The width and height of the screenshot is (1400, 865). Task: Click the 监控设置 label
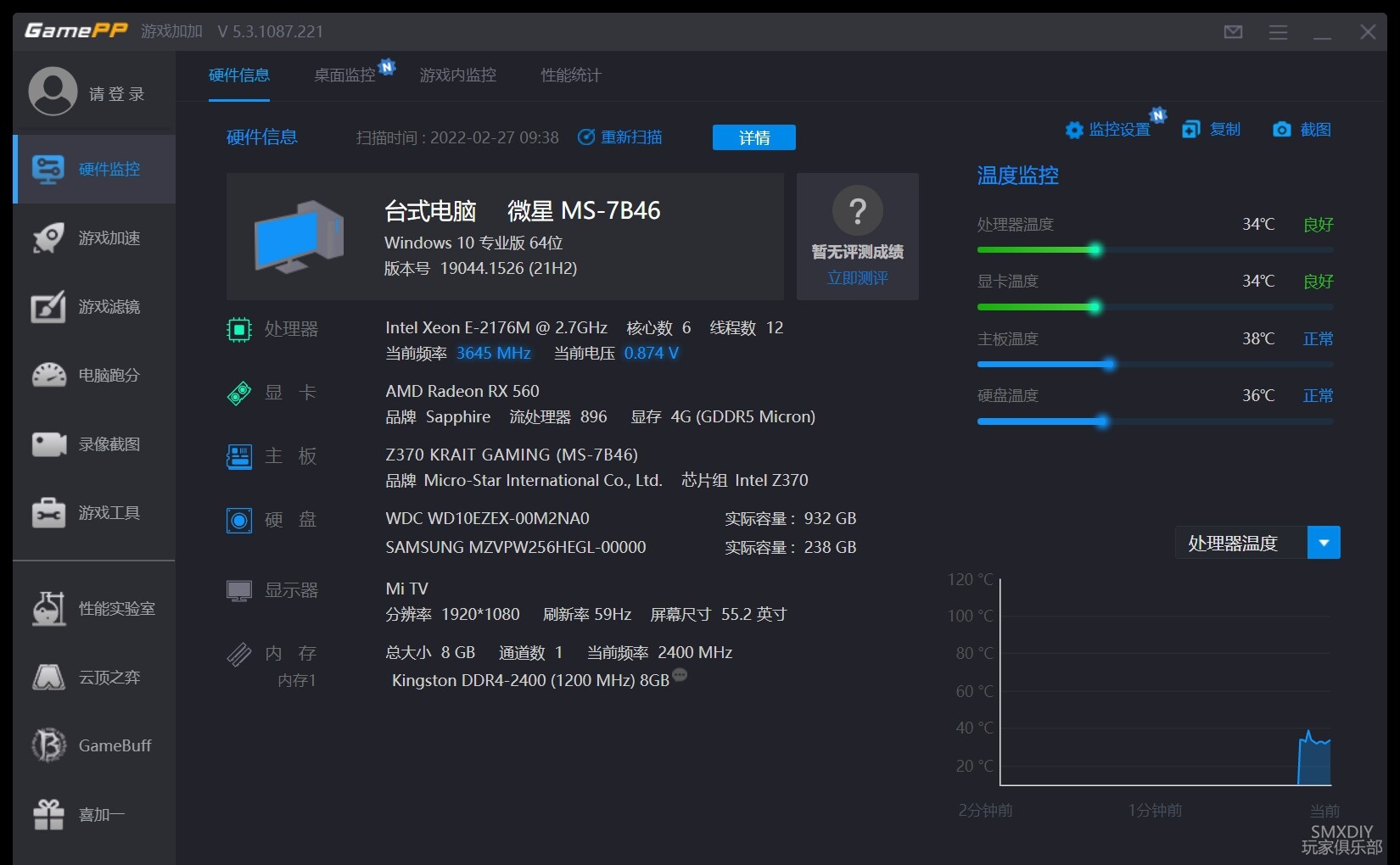(x=1120, y=130)
